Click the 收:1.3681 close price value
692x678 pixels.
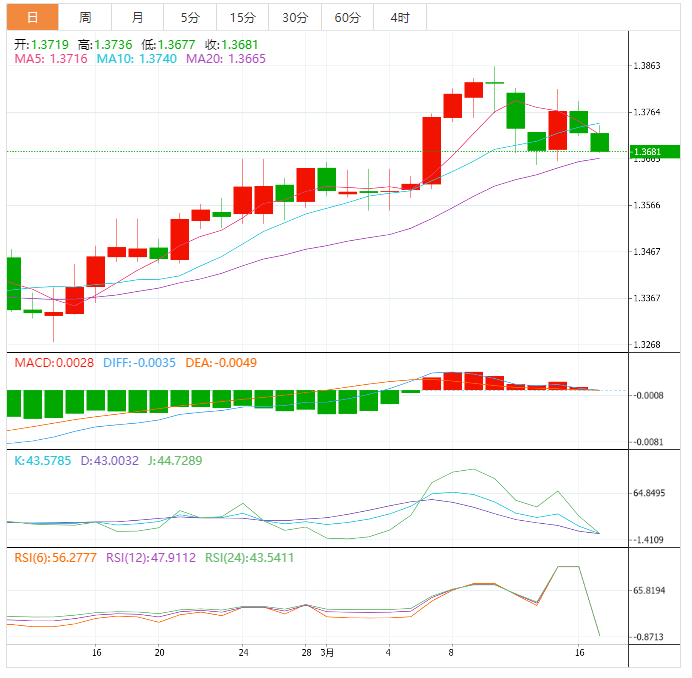tap(232, 45)
